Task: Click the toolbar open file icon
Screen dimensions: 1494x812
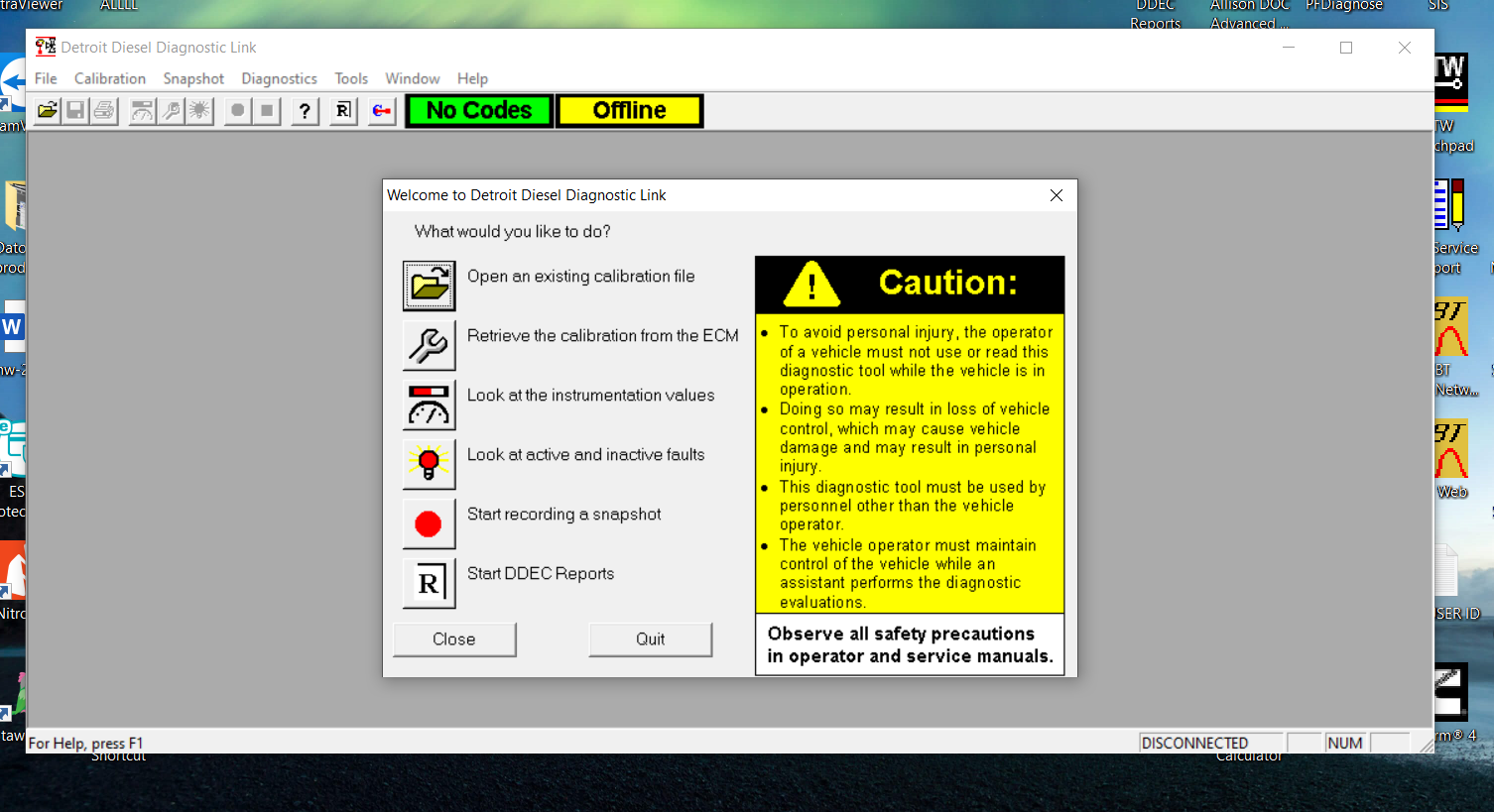Action: [x=48, y=110]
